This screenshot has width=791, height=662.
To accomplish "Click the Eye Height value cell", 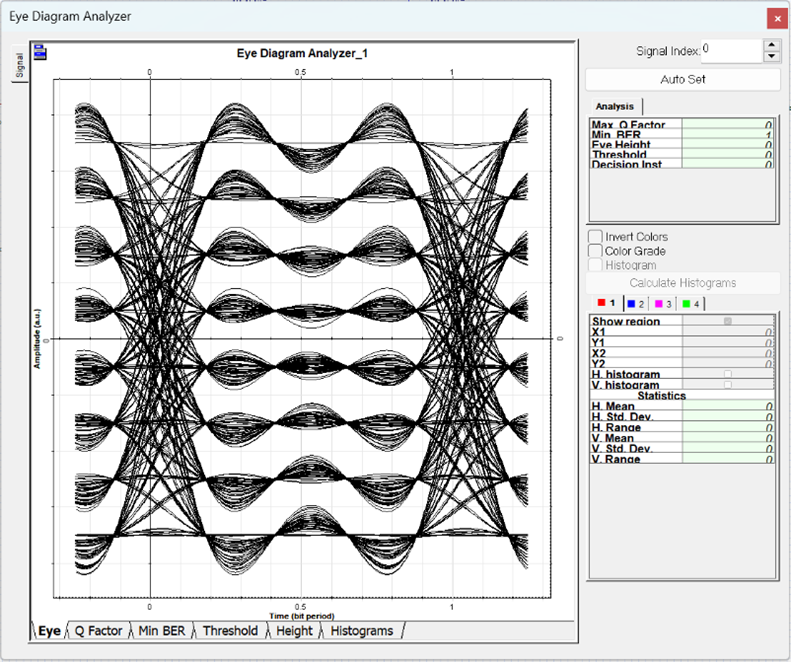I will (728, 144).
